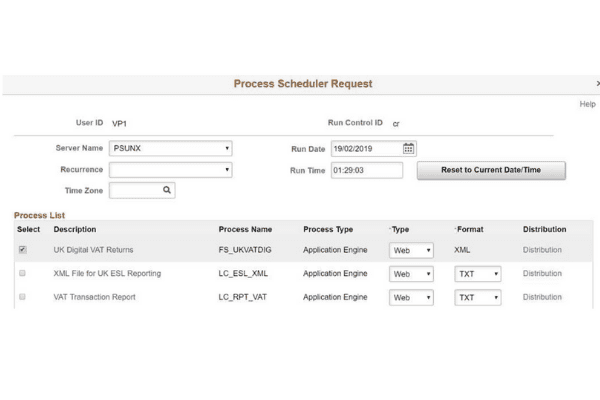The height and width of the screenshot is (400, 600).
Task: Change Format dropdown for LC_ESL_XML
Action: point(478,274)
